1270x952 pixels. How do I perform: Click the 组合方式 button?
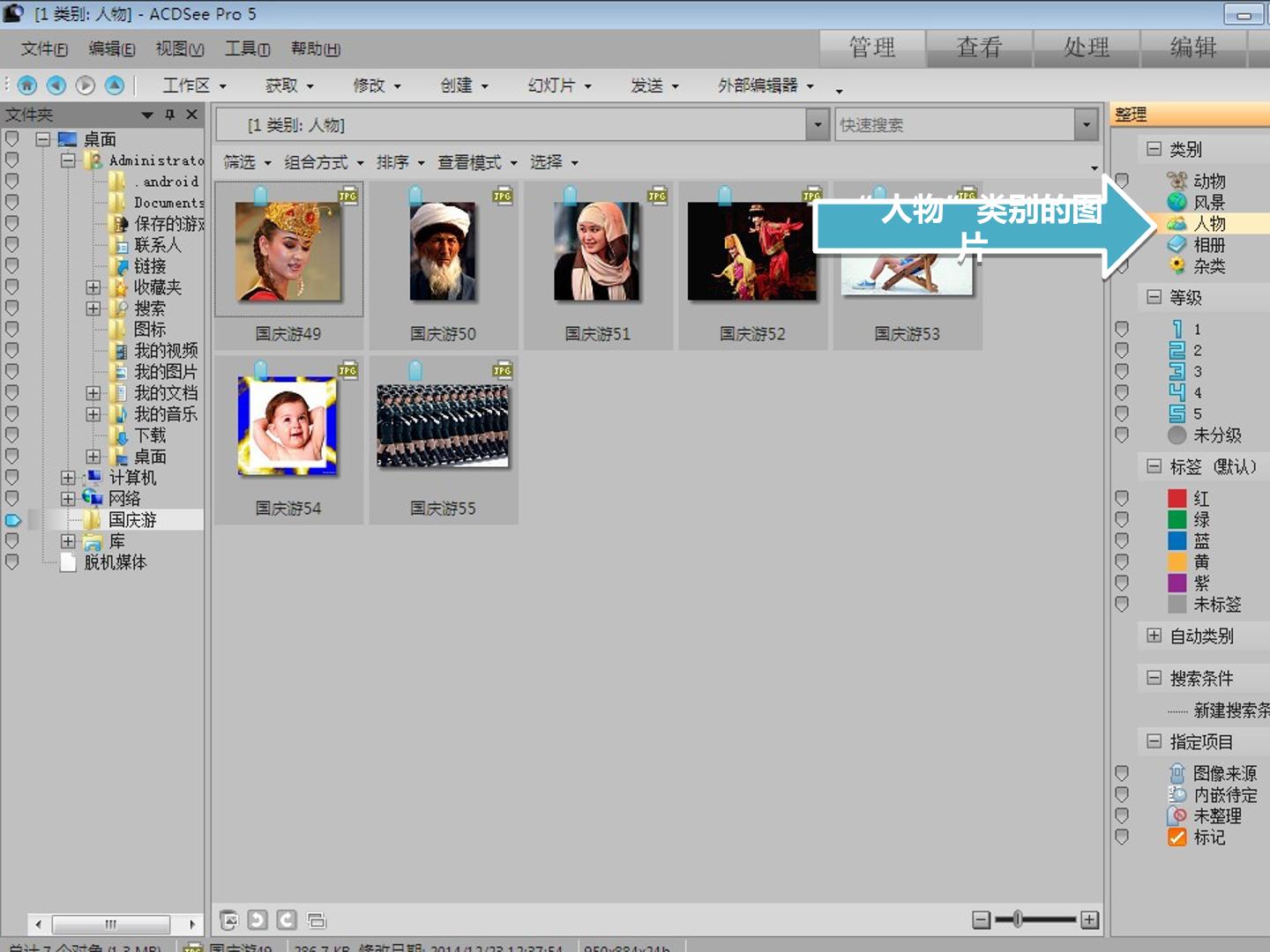click(x=324, y=162)
